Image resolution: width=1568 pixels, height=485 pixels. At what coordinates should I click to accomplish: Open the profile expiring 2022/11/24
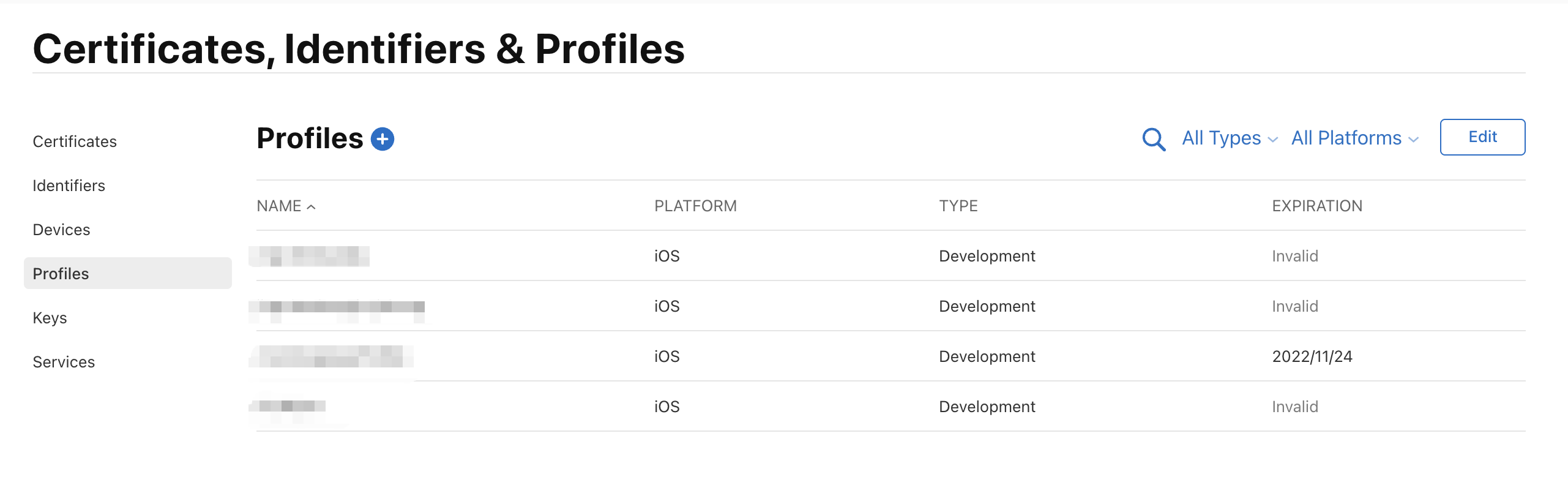coord(332,356)
